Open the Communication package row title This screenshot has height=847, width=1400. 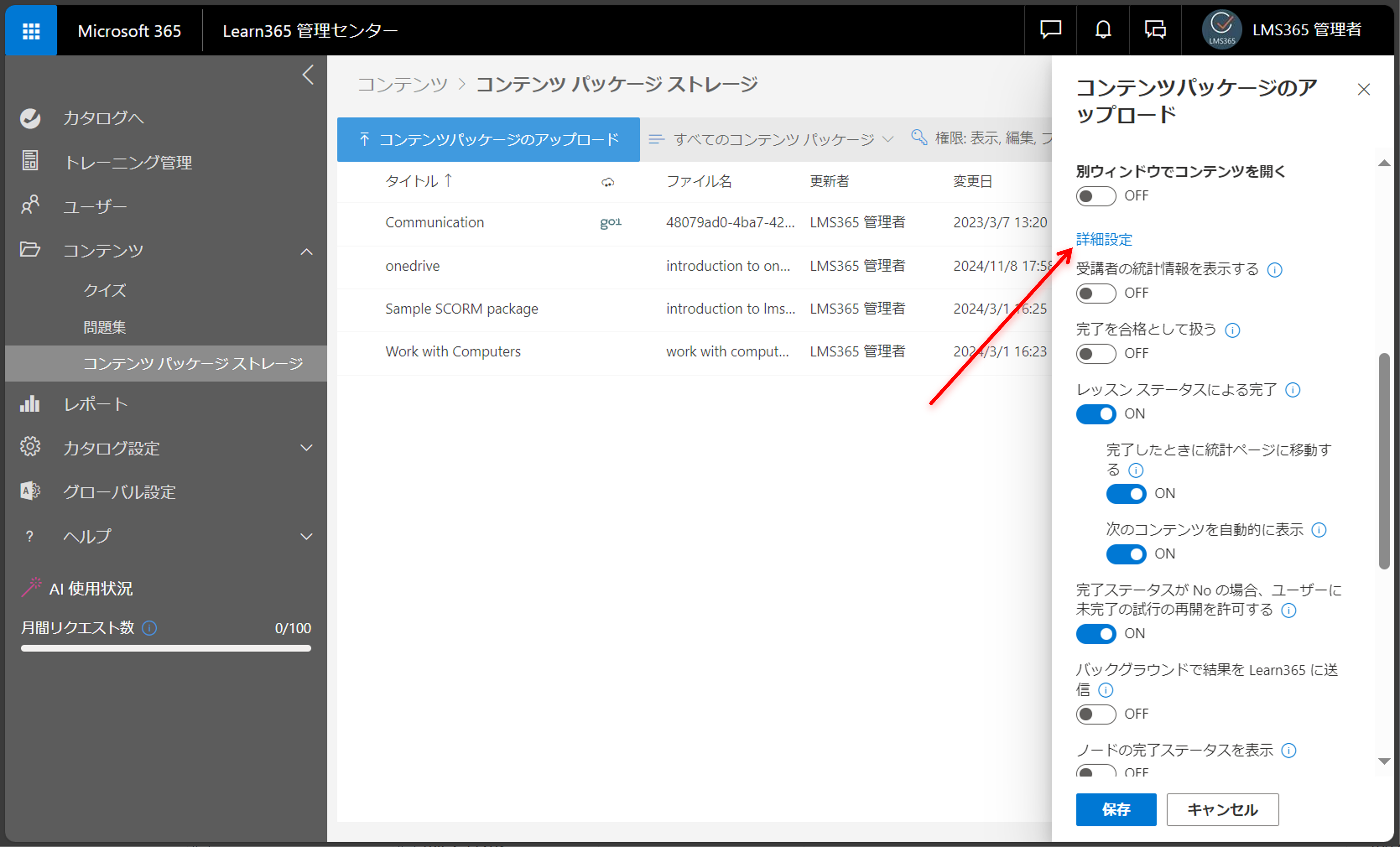coord(435,222)
